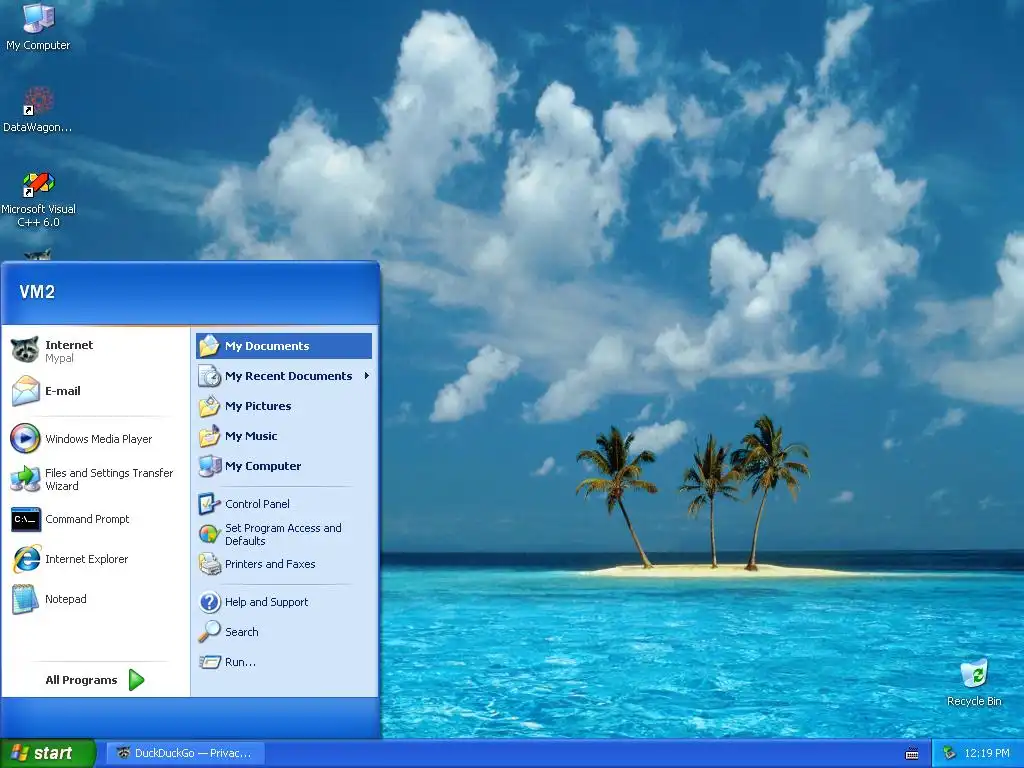Click the 12:19 PM clock
This screenshot has height=768, width=1024.
[987, 753]
